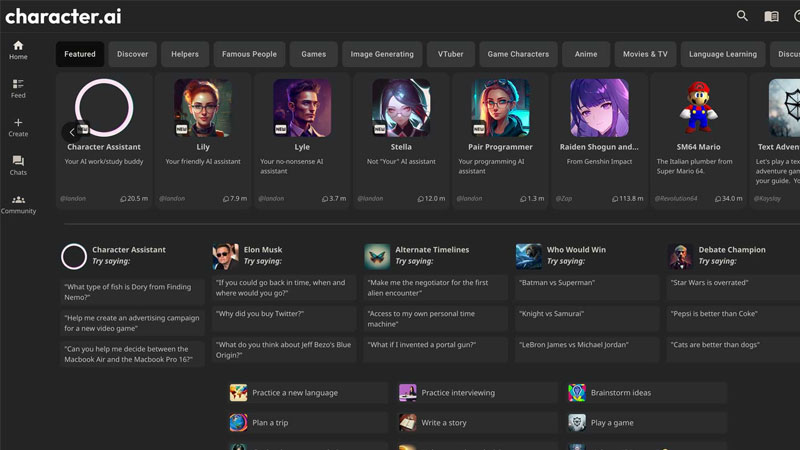
Task: Try "Pepsi is better than Coke" prompt
Action: coord(733,319)
